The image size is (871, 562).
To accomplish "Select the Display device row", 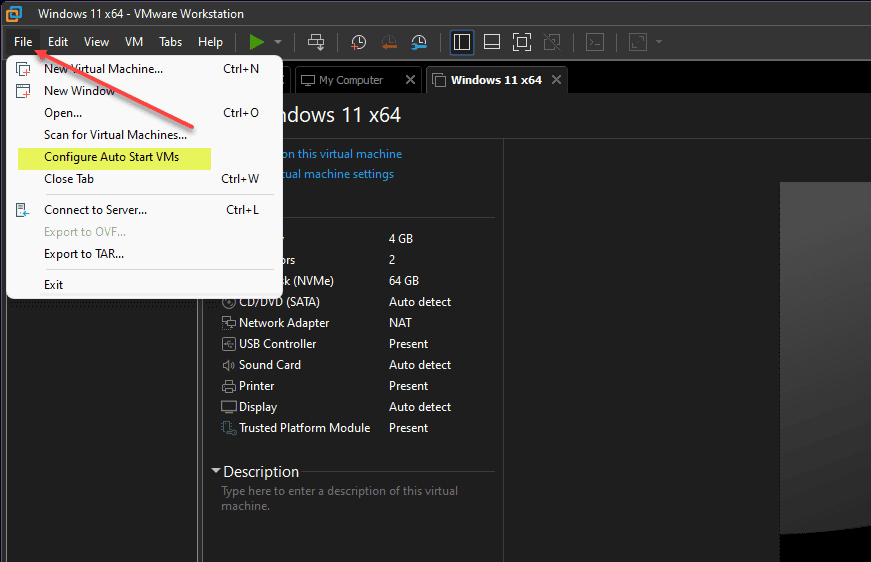I will pyautogui.click(x=356, y=407).
